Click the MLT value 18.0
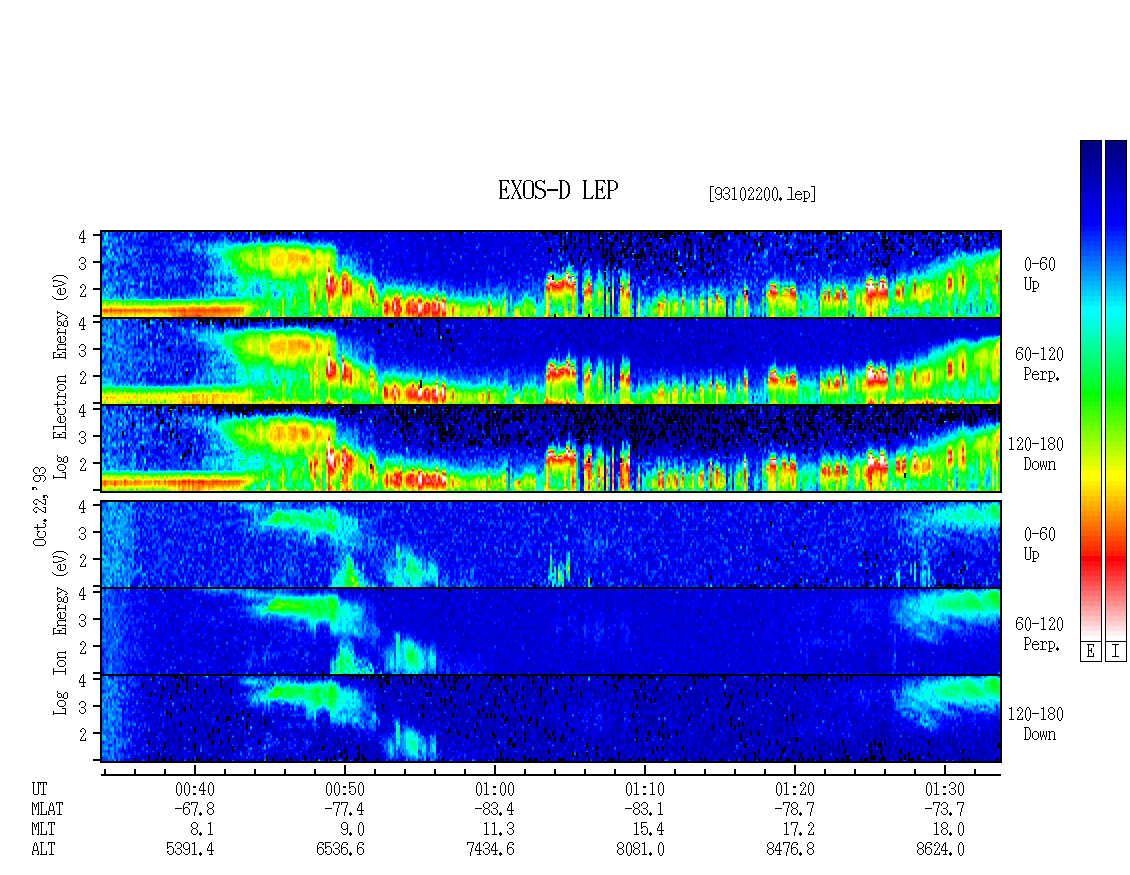Screen dimensions: 1130x875 click(948, 830)
